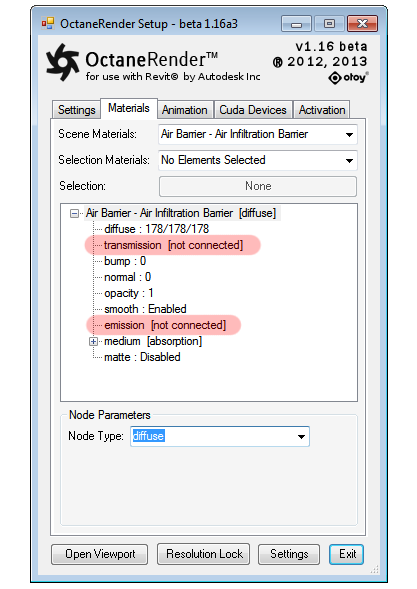Open the Selection Materials dropdown
The image size is (417, 589).
(x=258, y=160)
